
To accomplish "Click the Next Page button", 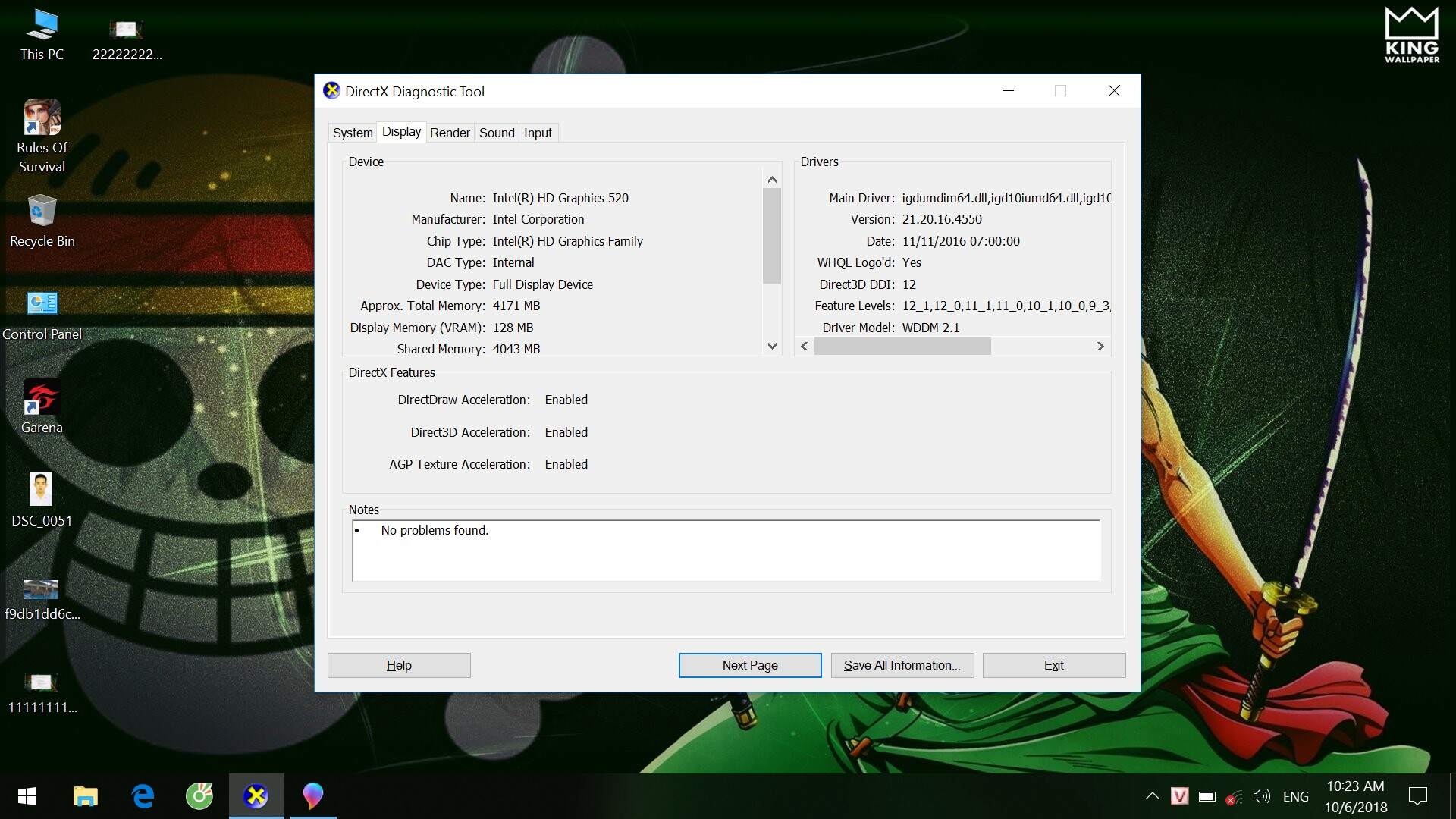I will pos(749,665).
